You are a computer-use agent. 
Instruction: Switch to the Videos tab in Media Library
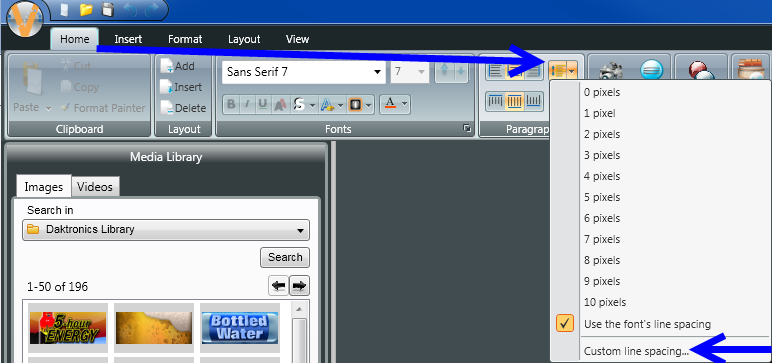click(95, 187)
